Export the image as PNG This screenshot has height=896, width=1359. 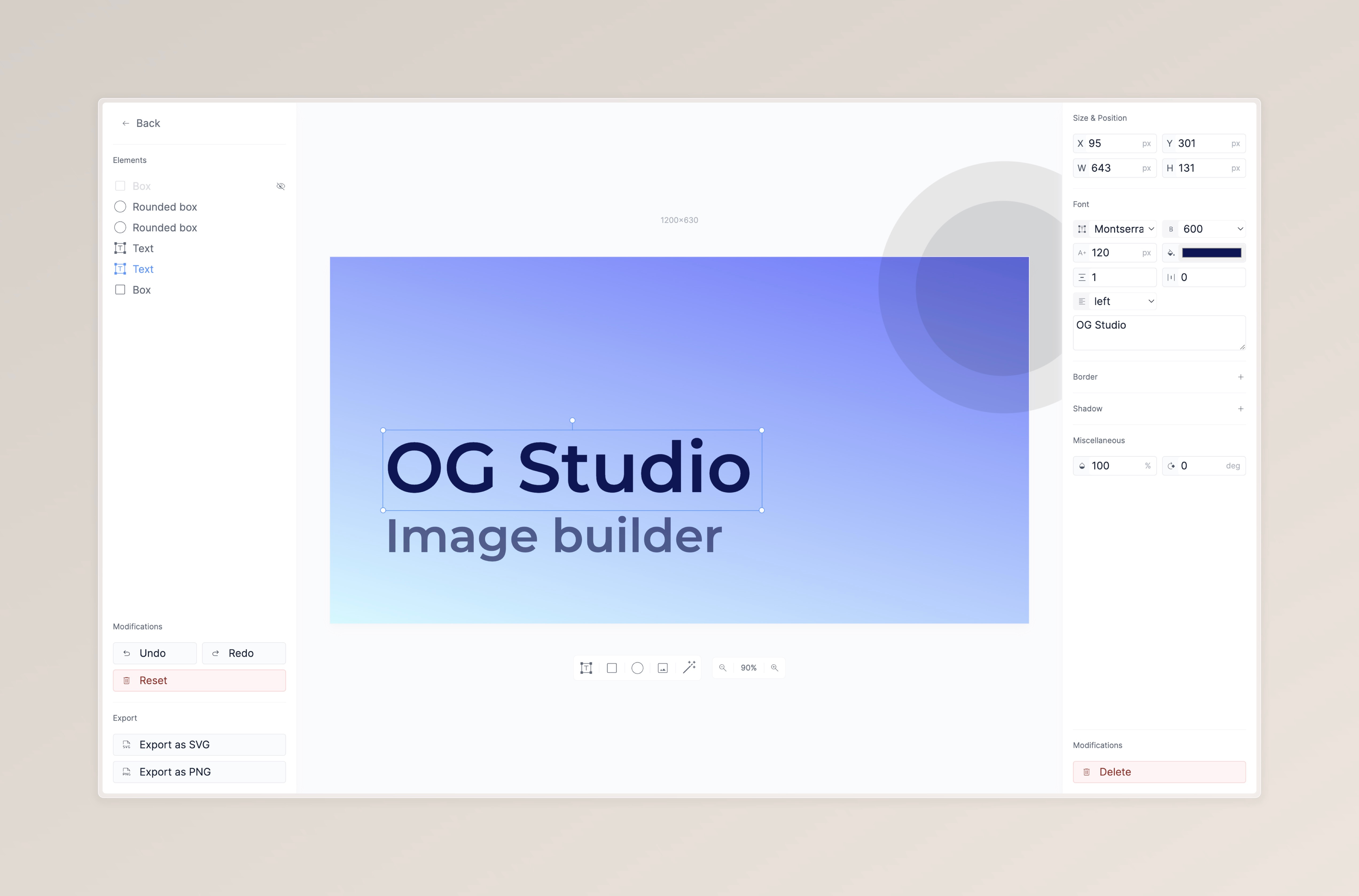(199, 772)
